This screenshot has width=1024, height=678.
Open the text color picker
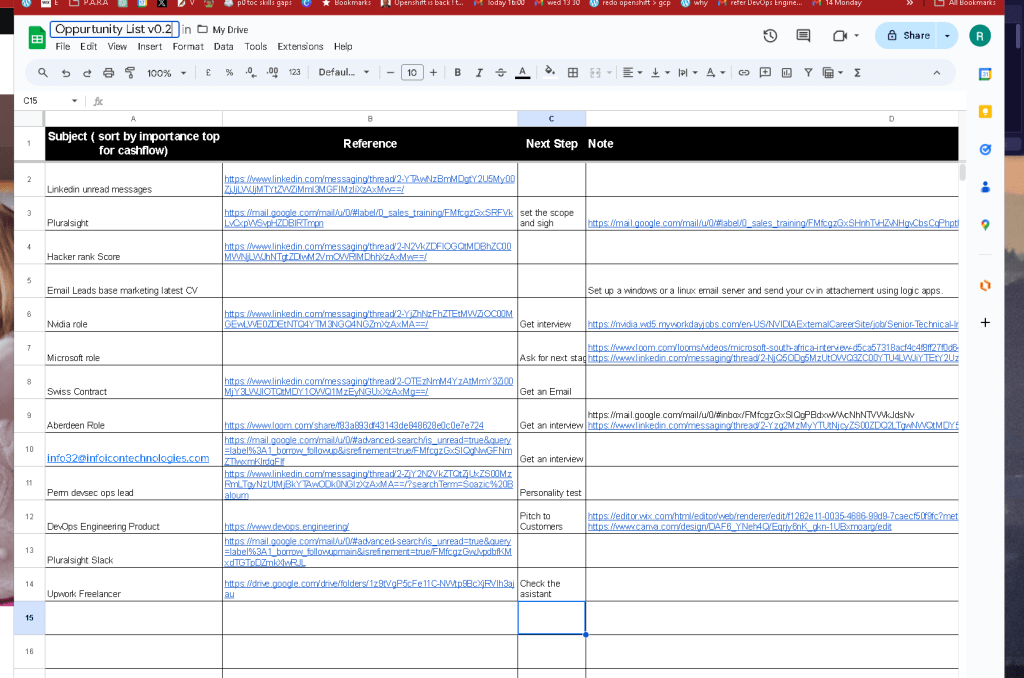point(522,73)
